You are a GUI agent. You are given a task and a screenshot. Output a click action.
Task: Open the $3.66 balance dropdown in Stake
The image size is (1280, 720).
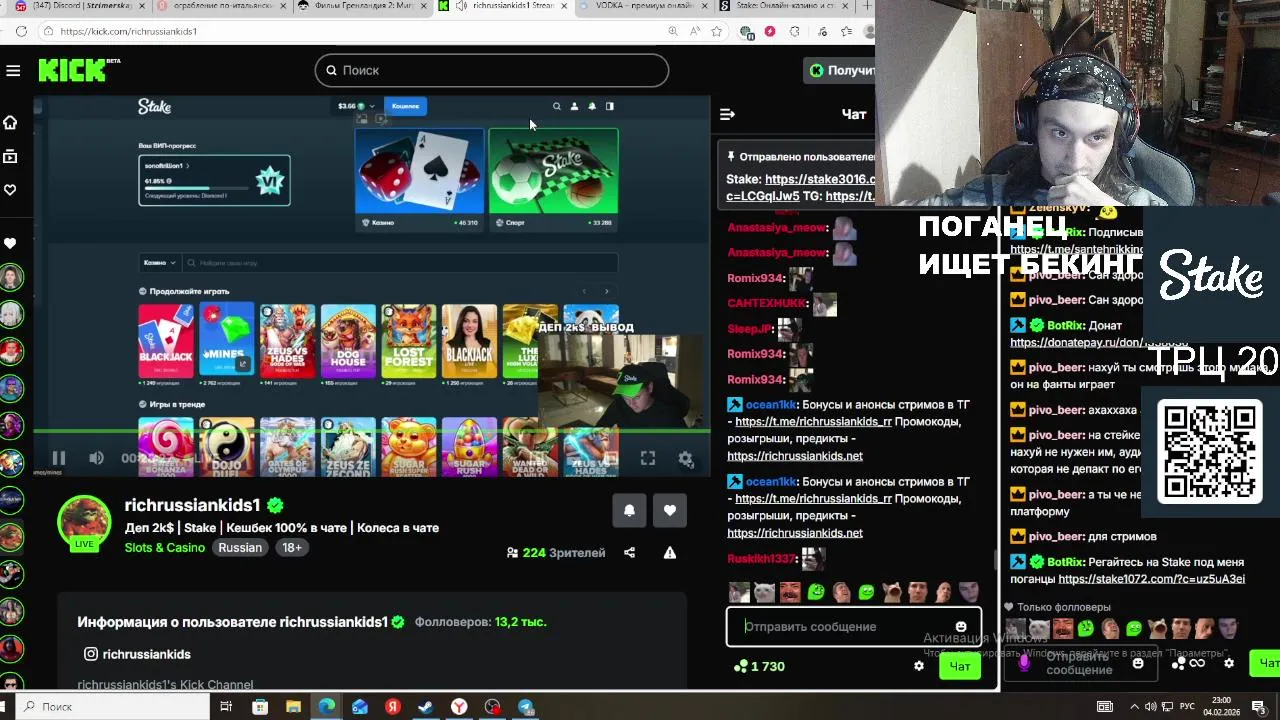coord(356,106)
